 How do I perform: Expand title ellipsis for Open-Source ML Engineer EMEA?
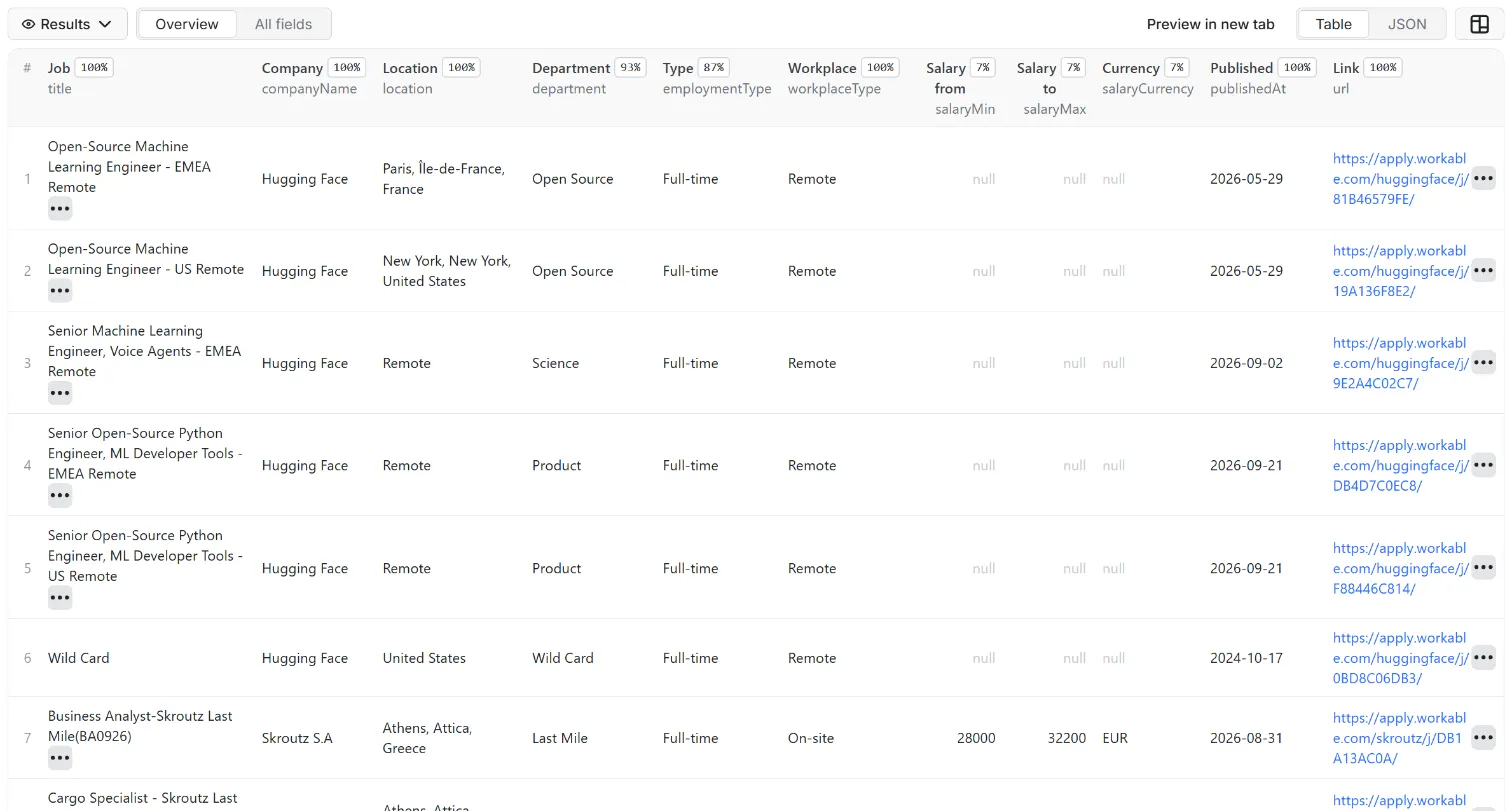[x=60, y=209]
